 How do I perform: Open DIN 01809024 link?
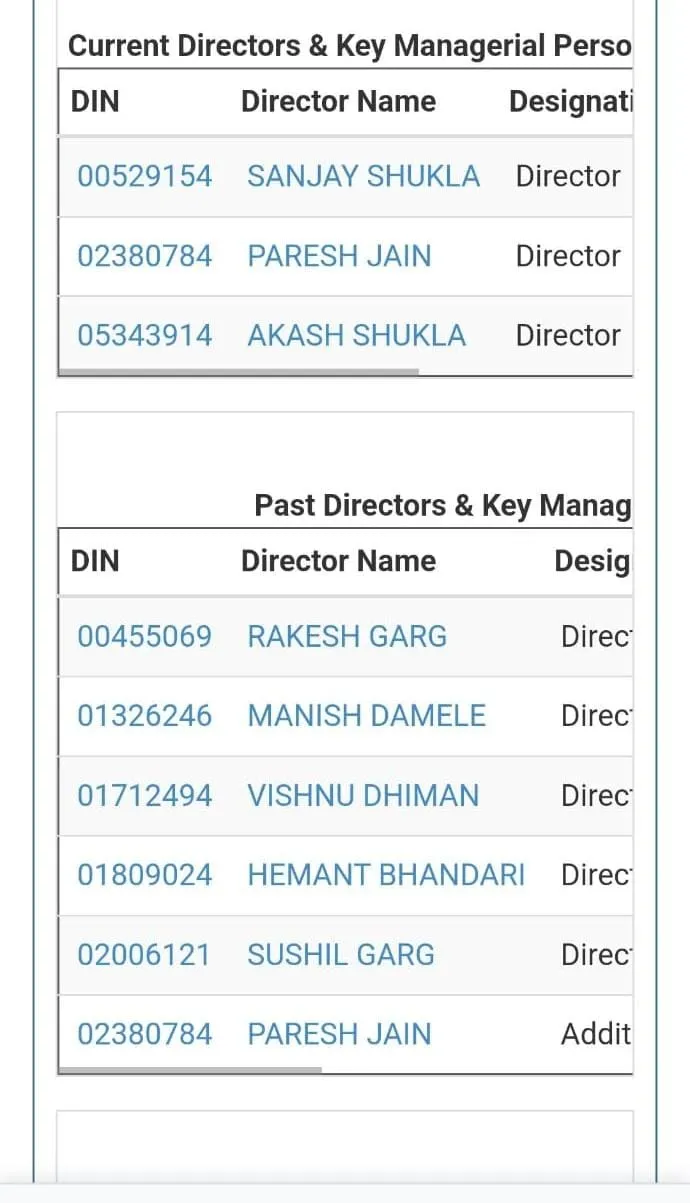pos(144,876)
